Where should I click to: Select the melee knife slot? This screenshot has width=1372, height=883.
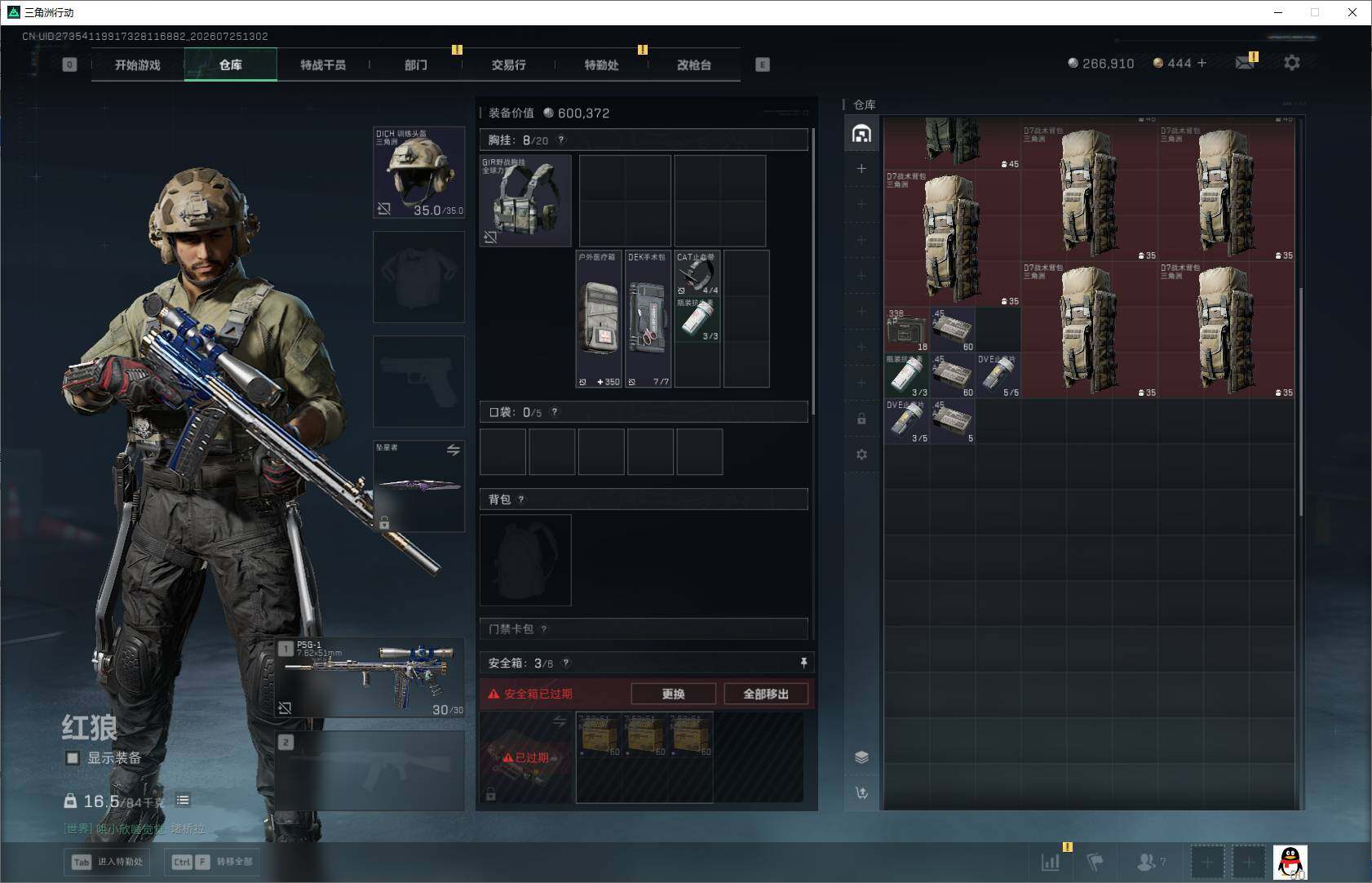(419, 486)
